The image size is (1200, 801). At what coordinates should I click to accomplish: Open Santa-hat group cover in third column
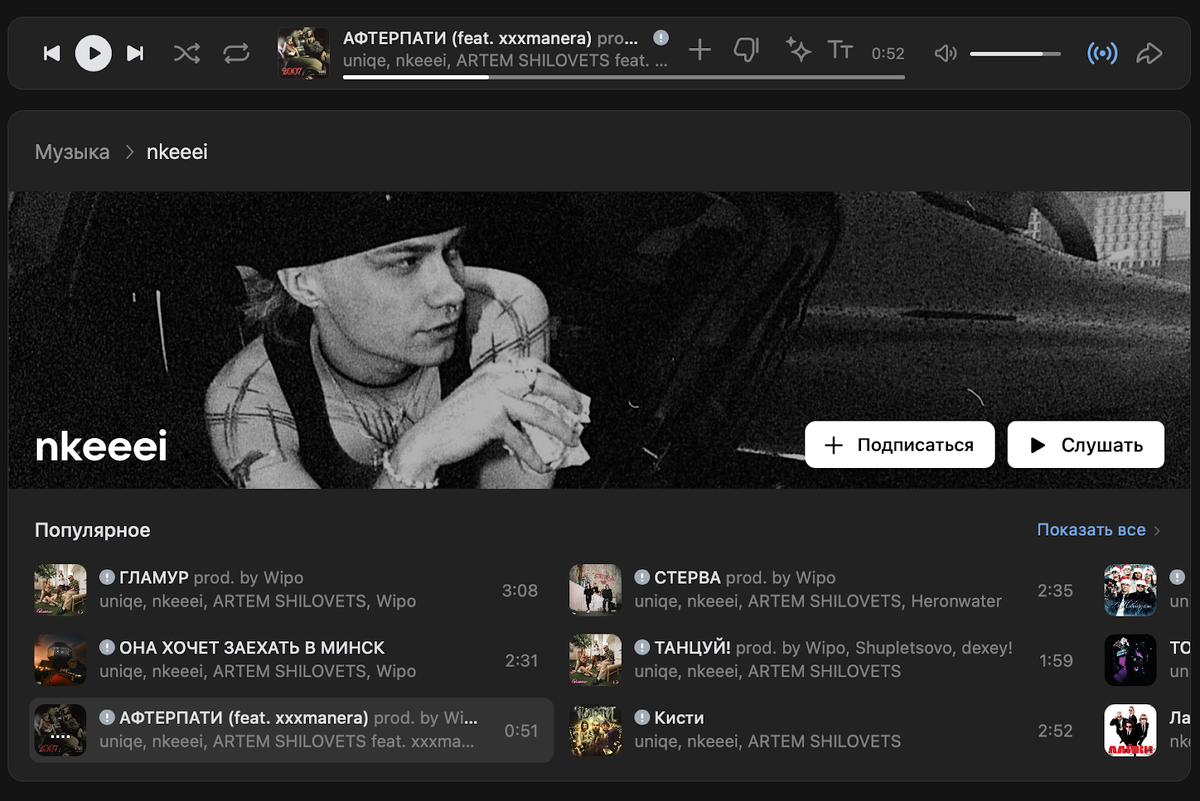[x=1130, y=590]
